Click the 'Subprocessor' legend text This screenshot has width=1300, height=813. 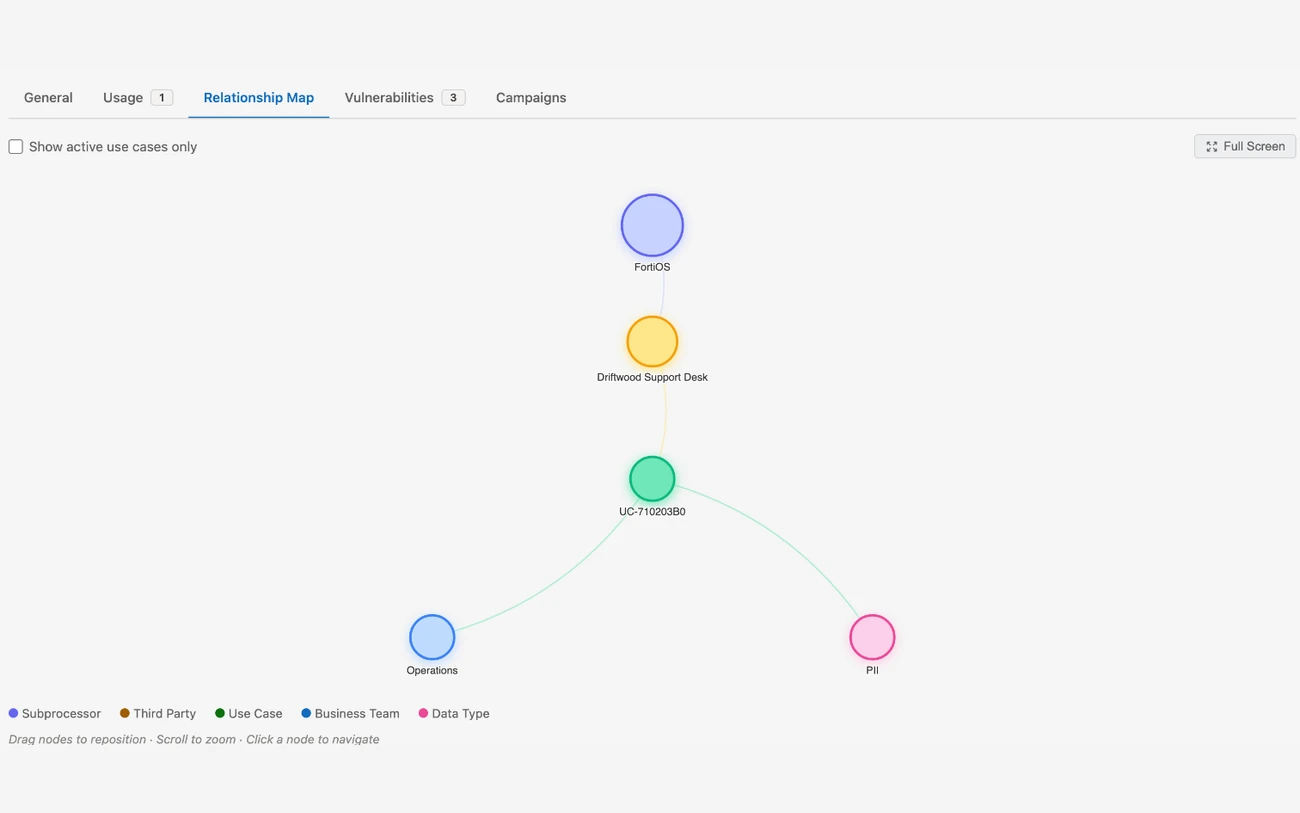61,714
